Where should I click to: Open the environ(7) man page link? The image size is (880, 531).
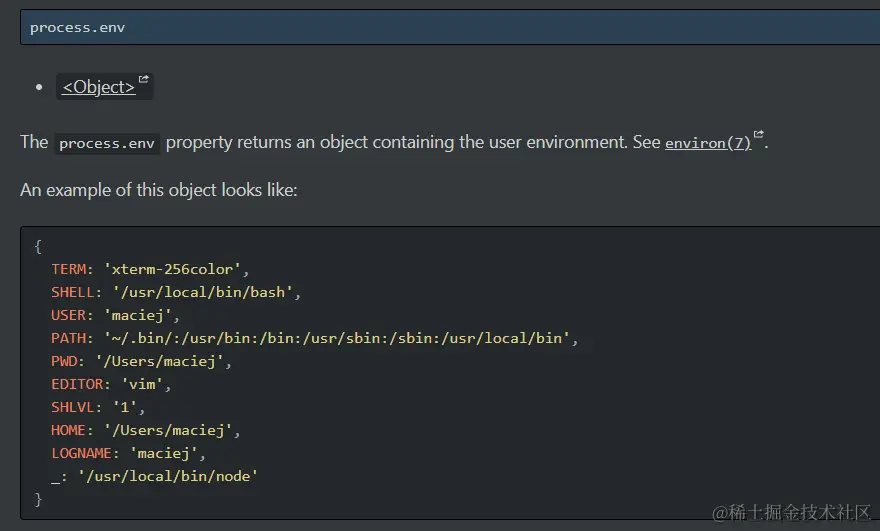[x=707, y=143]
